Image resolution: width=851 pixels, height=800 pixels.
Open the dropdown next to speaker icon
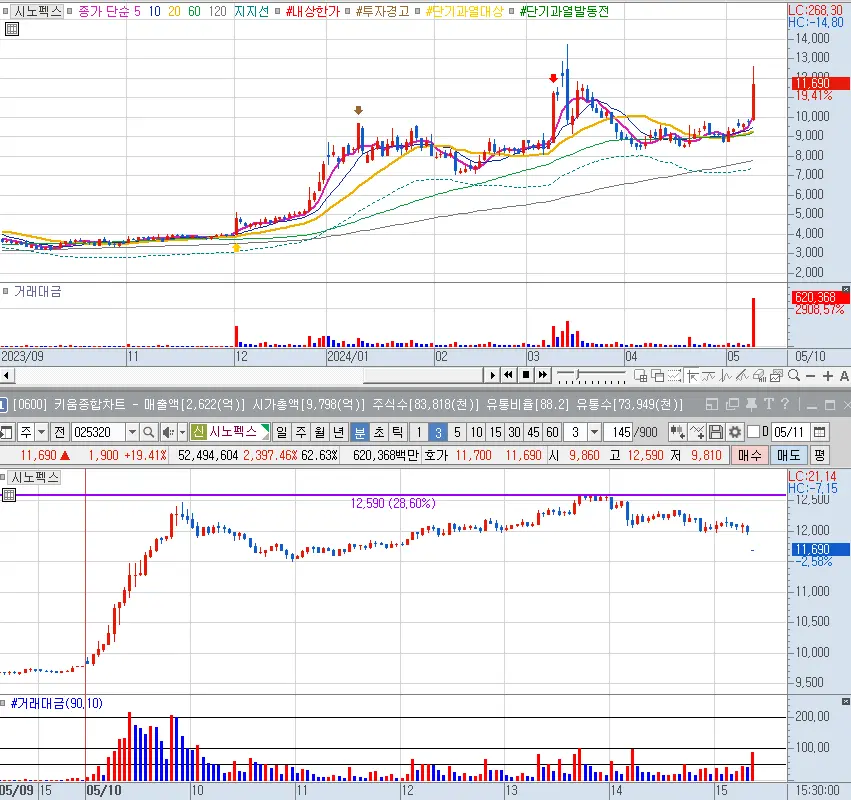182,433
